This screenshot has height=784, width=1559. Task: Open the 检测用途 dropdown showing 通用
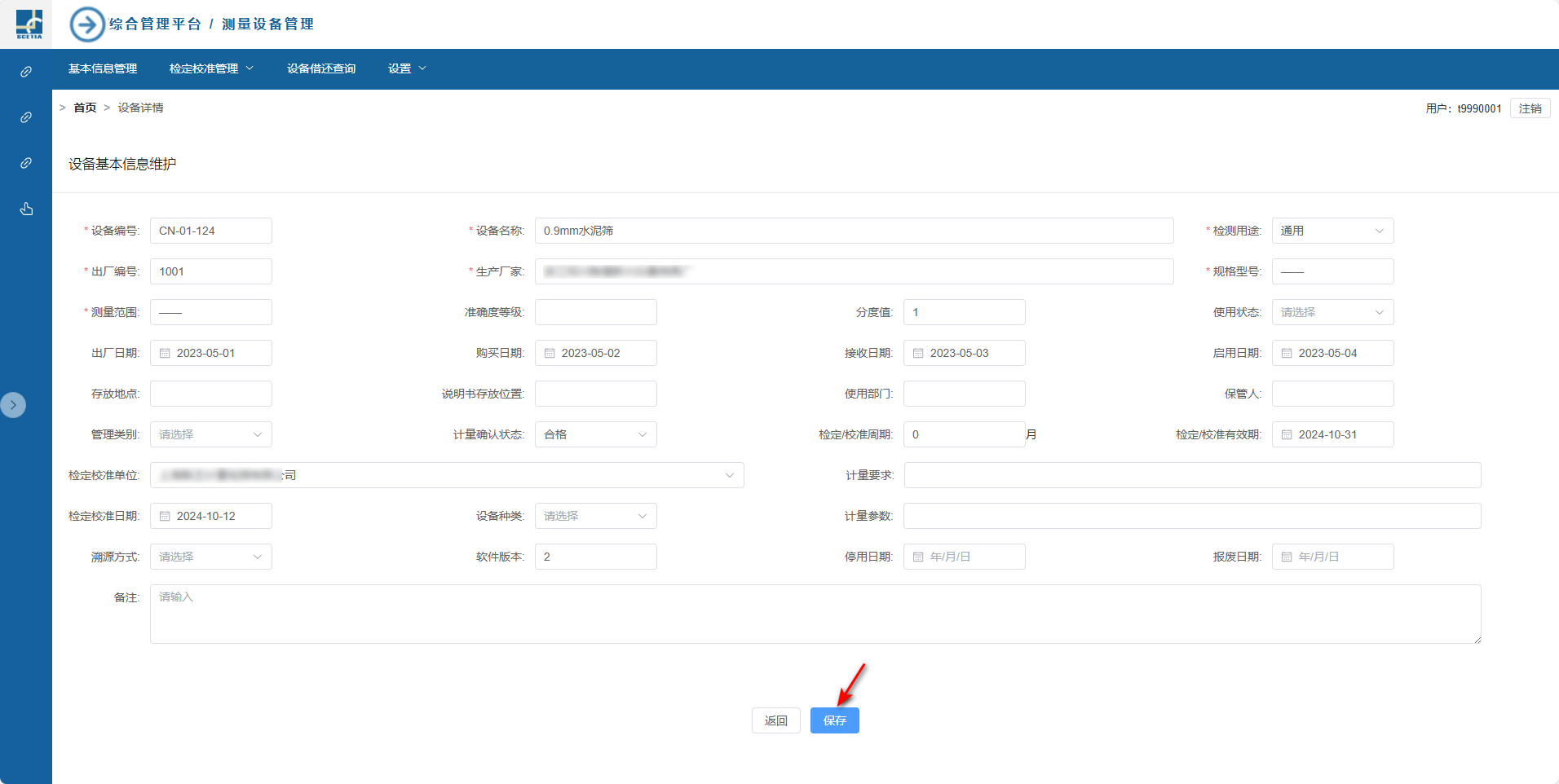1332,231
